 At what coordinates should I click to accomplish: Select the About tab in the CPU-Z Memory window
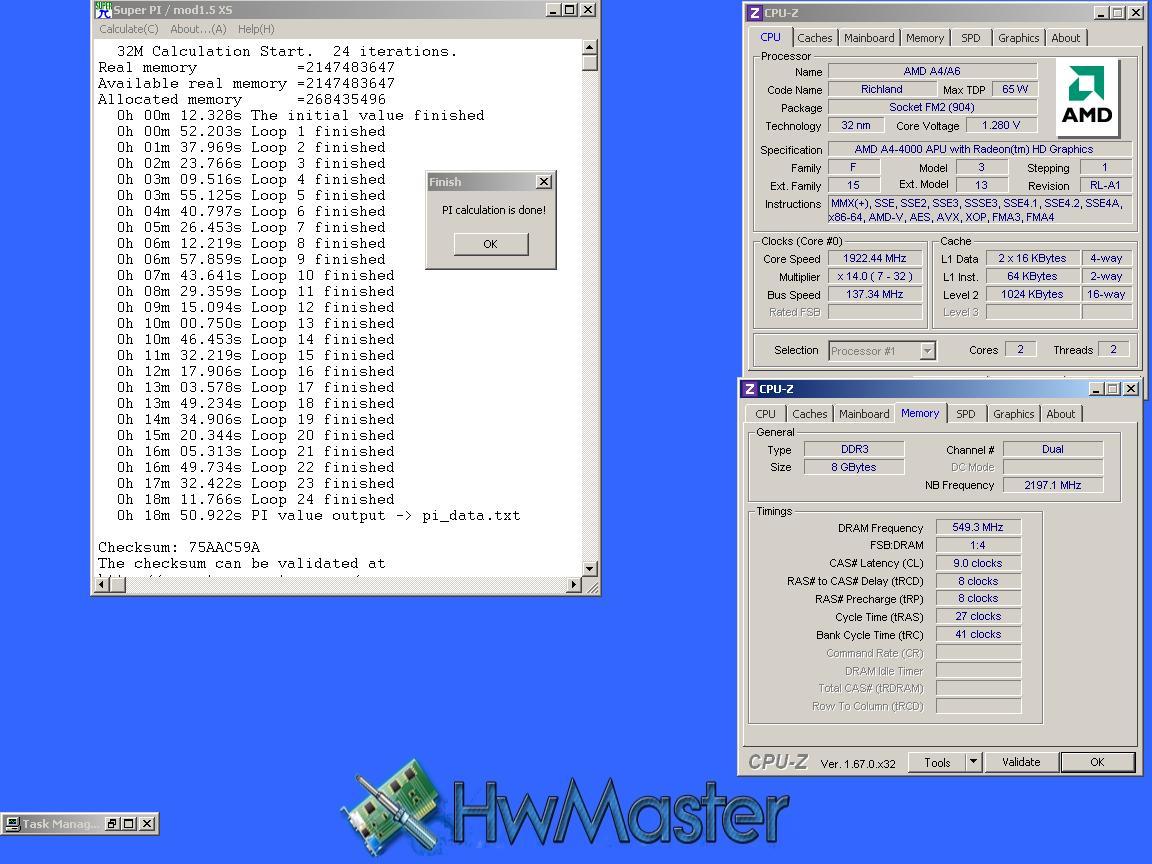[x=1060, y=414]
